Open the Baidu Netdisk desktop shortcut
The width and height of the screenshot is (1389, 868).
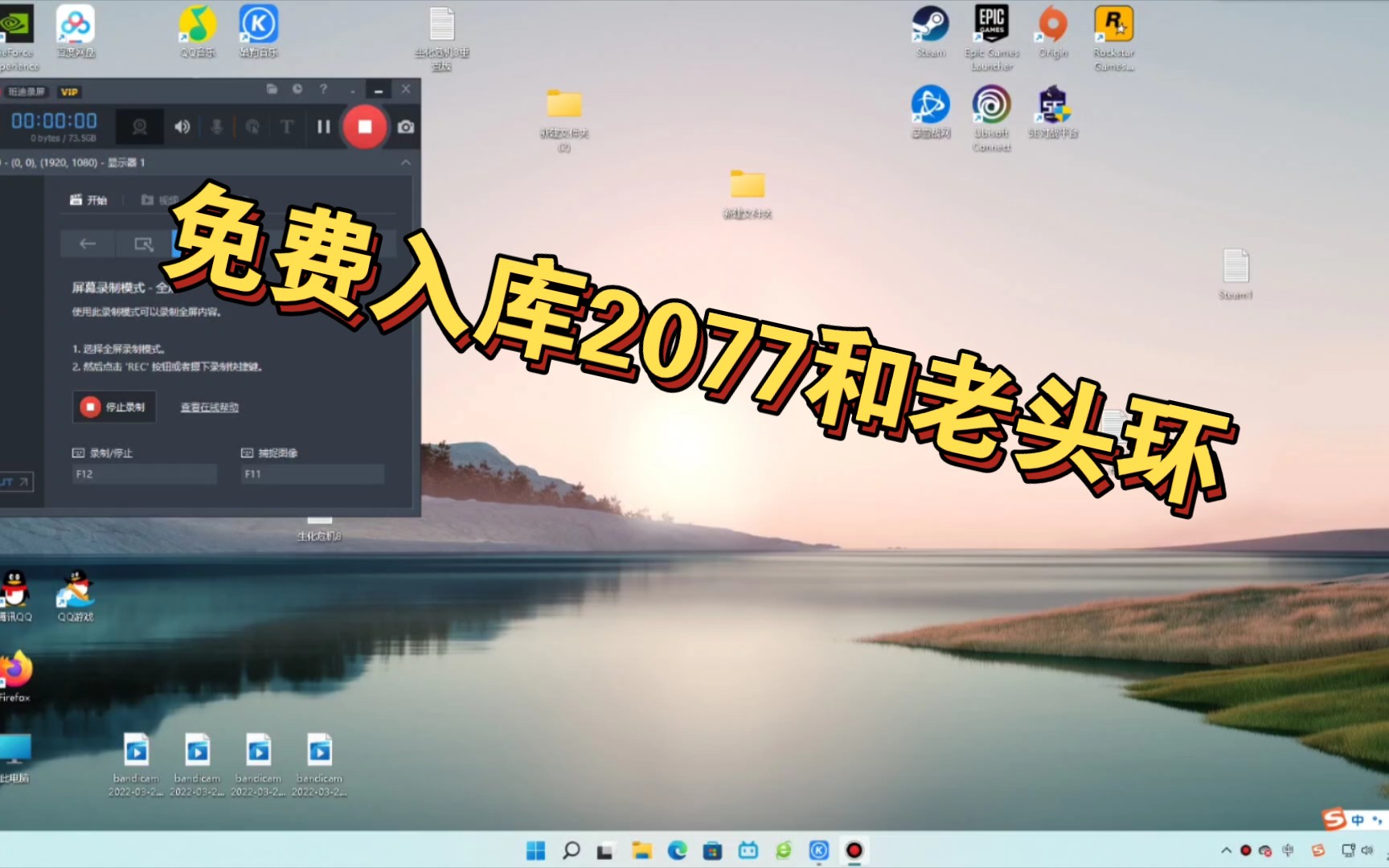[76, 32]
